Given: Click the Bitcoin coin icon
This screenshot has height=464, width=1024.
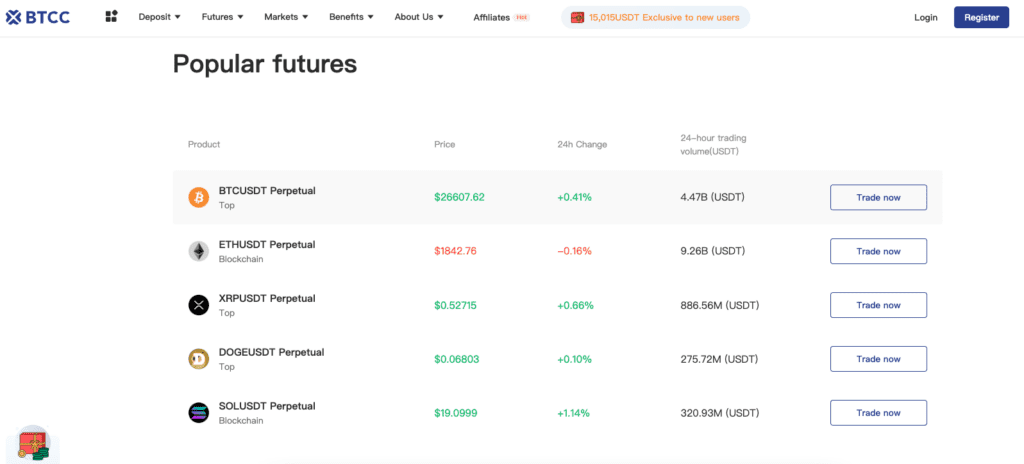Looking at the screenshot, I should click(x=199, y=197).
